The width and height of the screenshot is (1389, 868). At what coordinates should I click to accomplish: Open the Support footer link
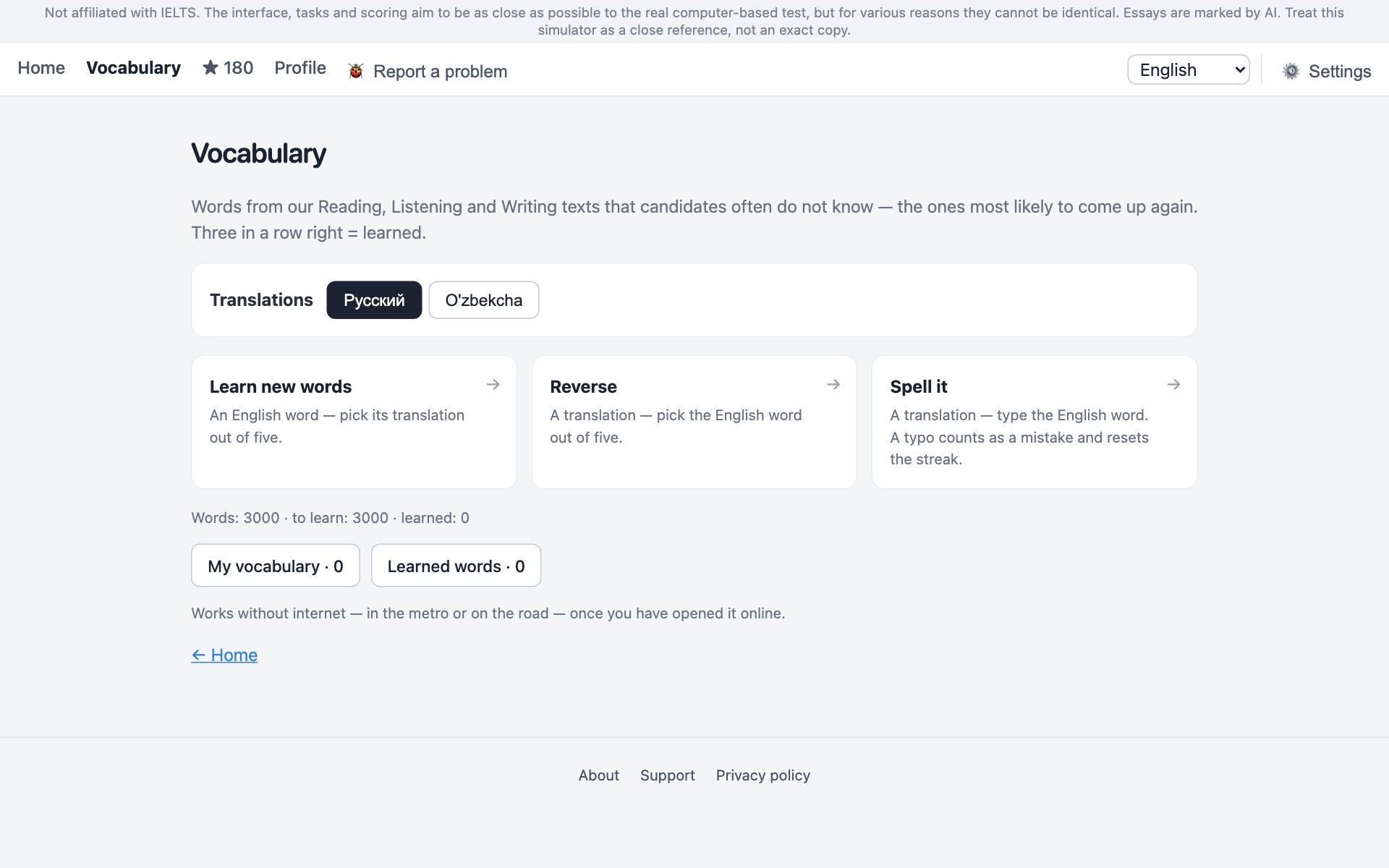click(668, 775)
